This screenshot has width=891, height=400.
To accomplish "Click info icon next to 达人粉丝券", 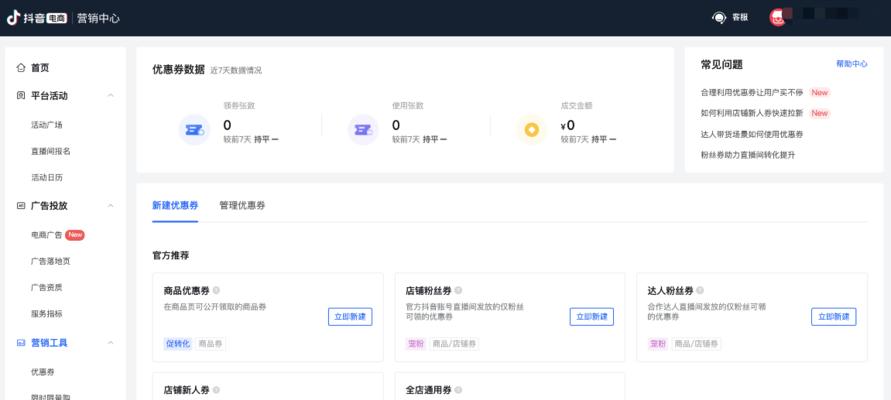I will (700, 290).
